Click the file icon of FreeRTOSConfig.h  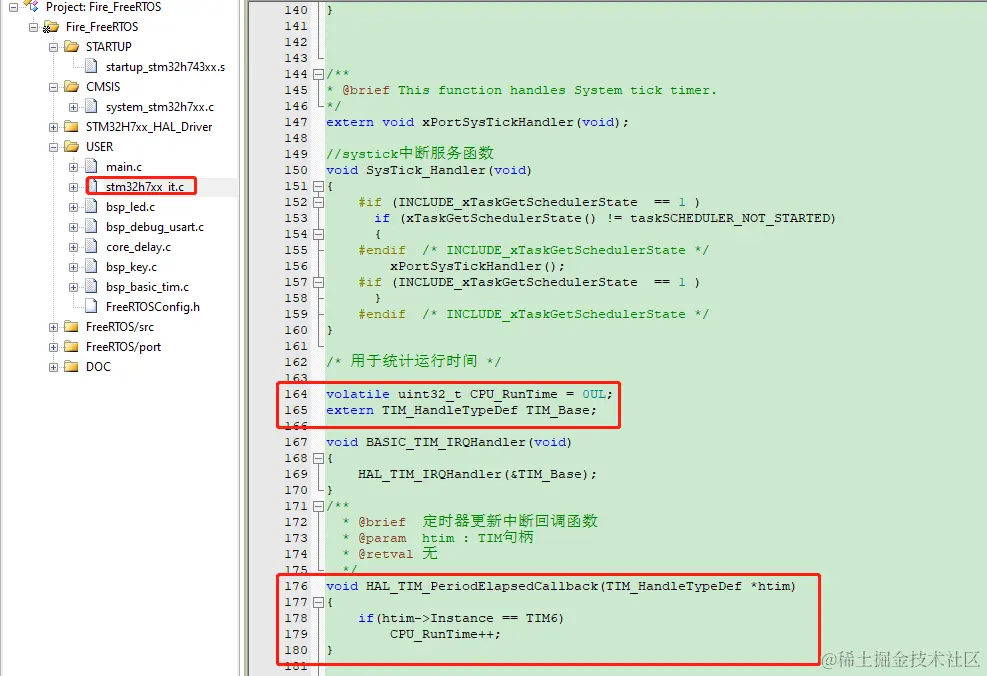pos(92,306)
